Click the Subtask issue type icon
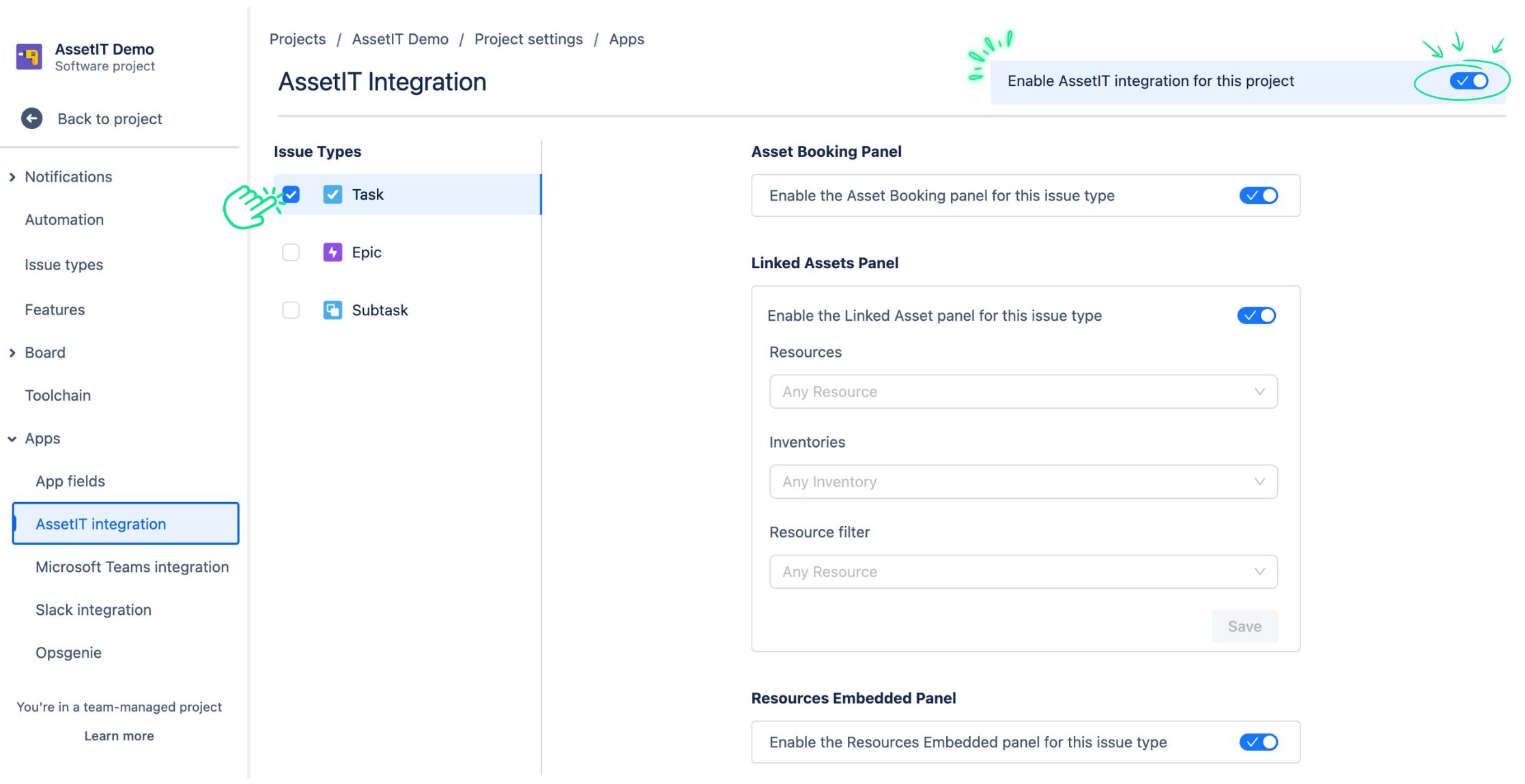 (332, 310)
